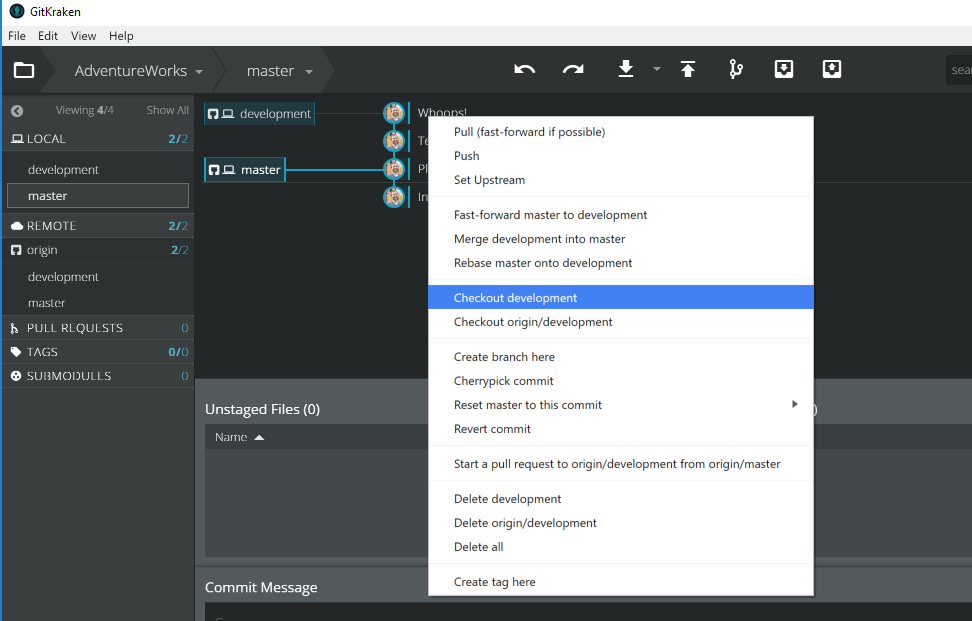Click the Stash icon in toolbar
Viewport: 972px width, 621px height.
click(x=784, y=69)
